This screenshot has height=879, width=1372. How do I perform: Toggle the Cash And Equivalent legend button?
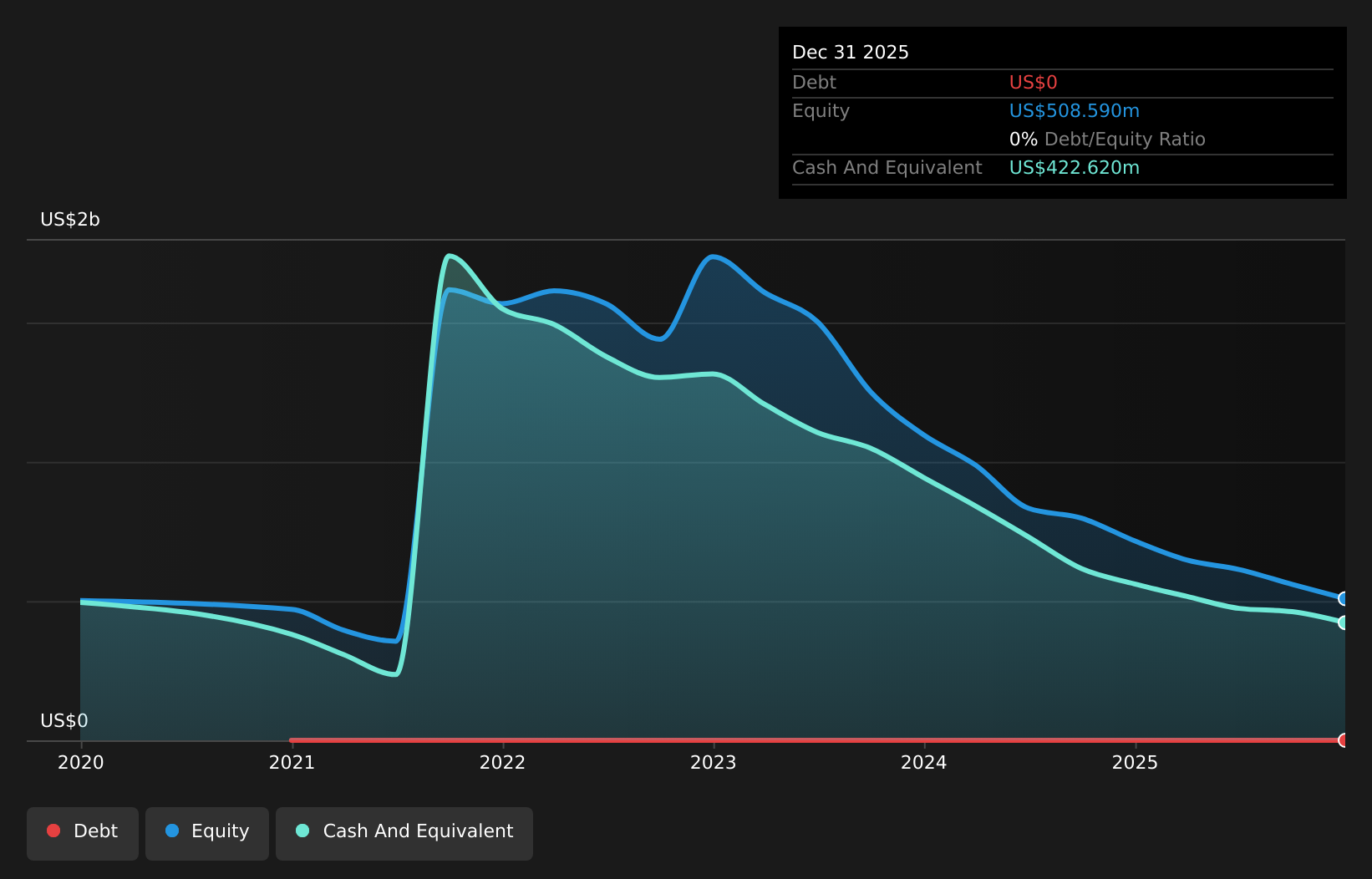click(404, 833)
